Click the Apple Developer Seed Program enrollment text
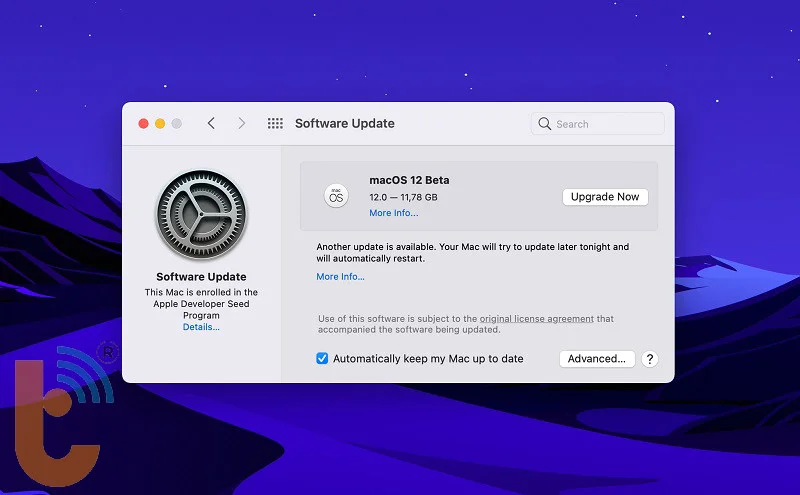 tap(201, 304)
